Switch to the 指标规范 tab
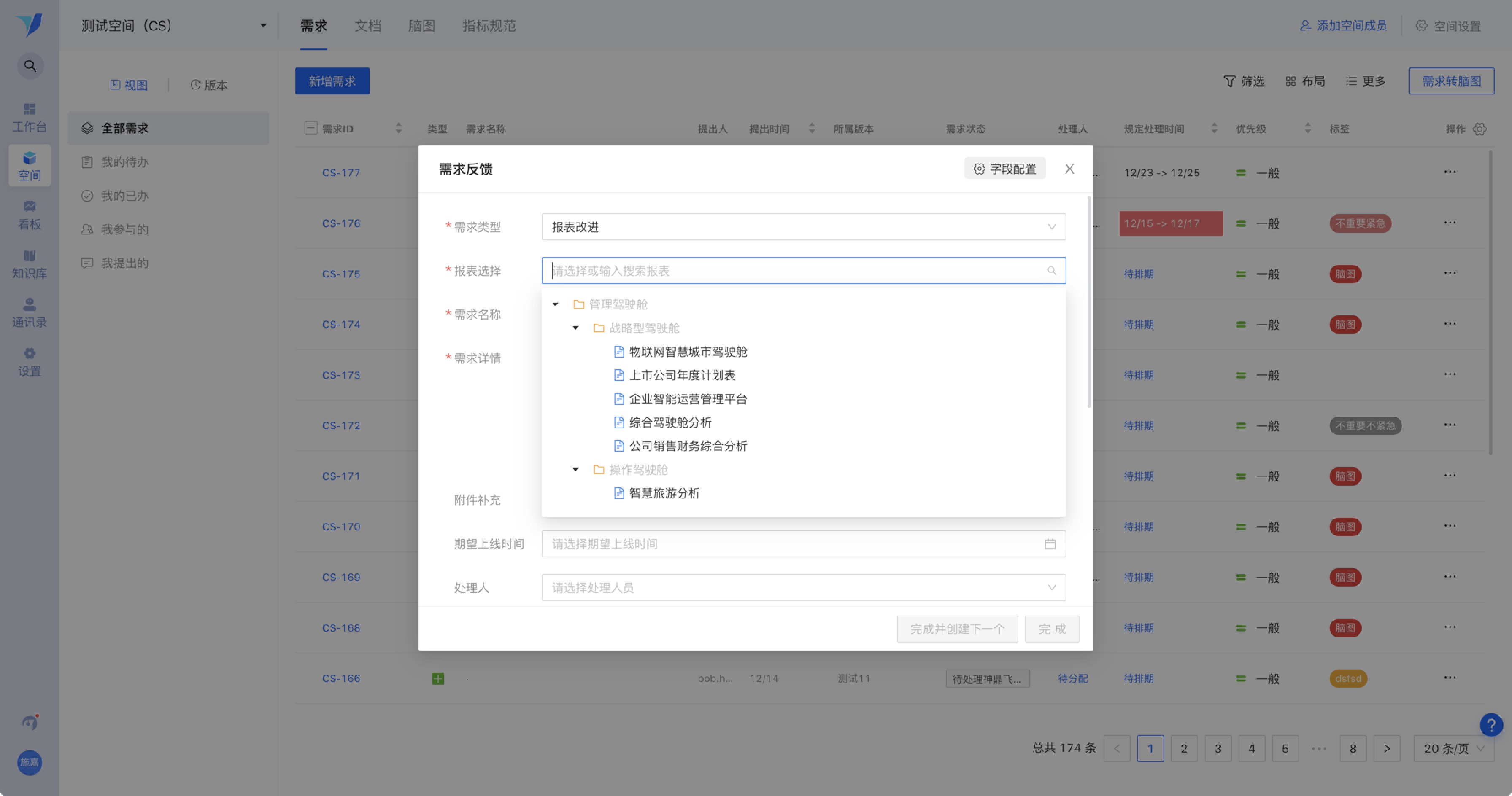The image size is (1512, 796). [x=489, y=26]
